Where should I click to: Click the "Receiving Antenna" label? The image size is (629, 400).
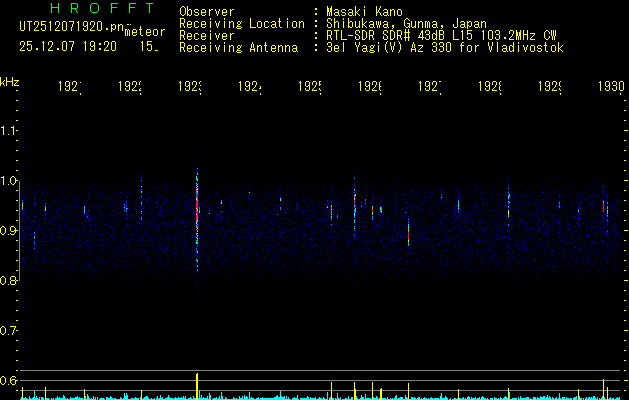tap(239, 48)
